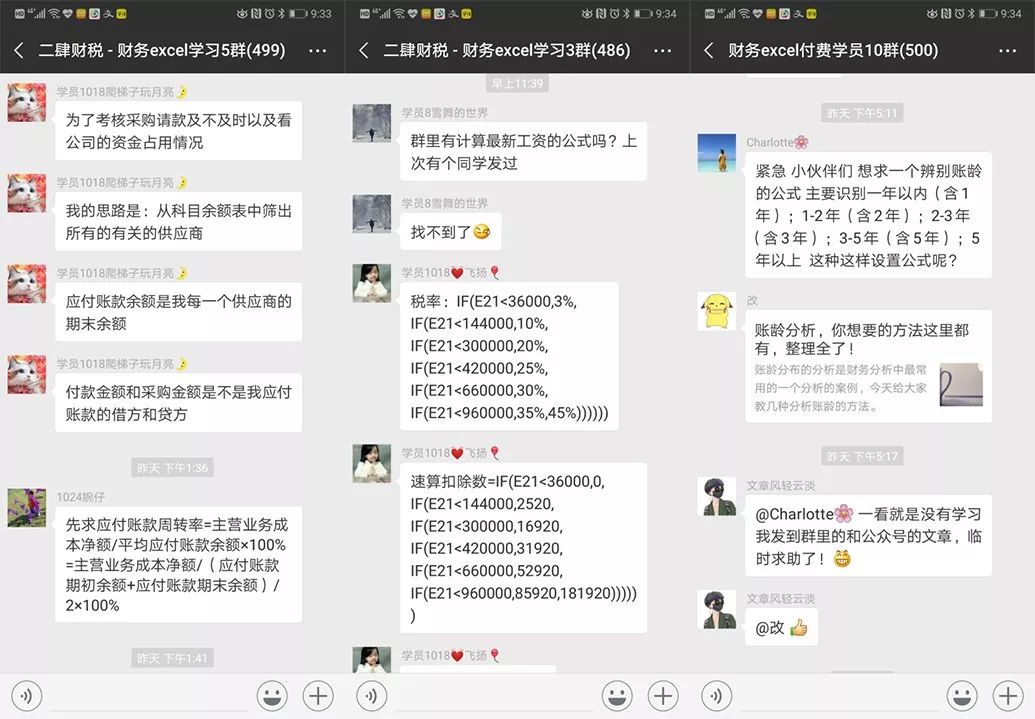Tap message 群里有计算最新工资的公式吗
Image resolution: width=1035 pixels, height=719 pixels.
[x=523, y=152]
